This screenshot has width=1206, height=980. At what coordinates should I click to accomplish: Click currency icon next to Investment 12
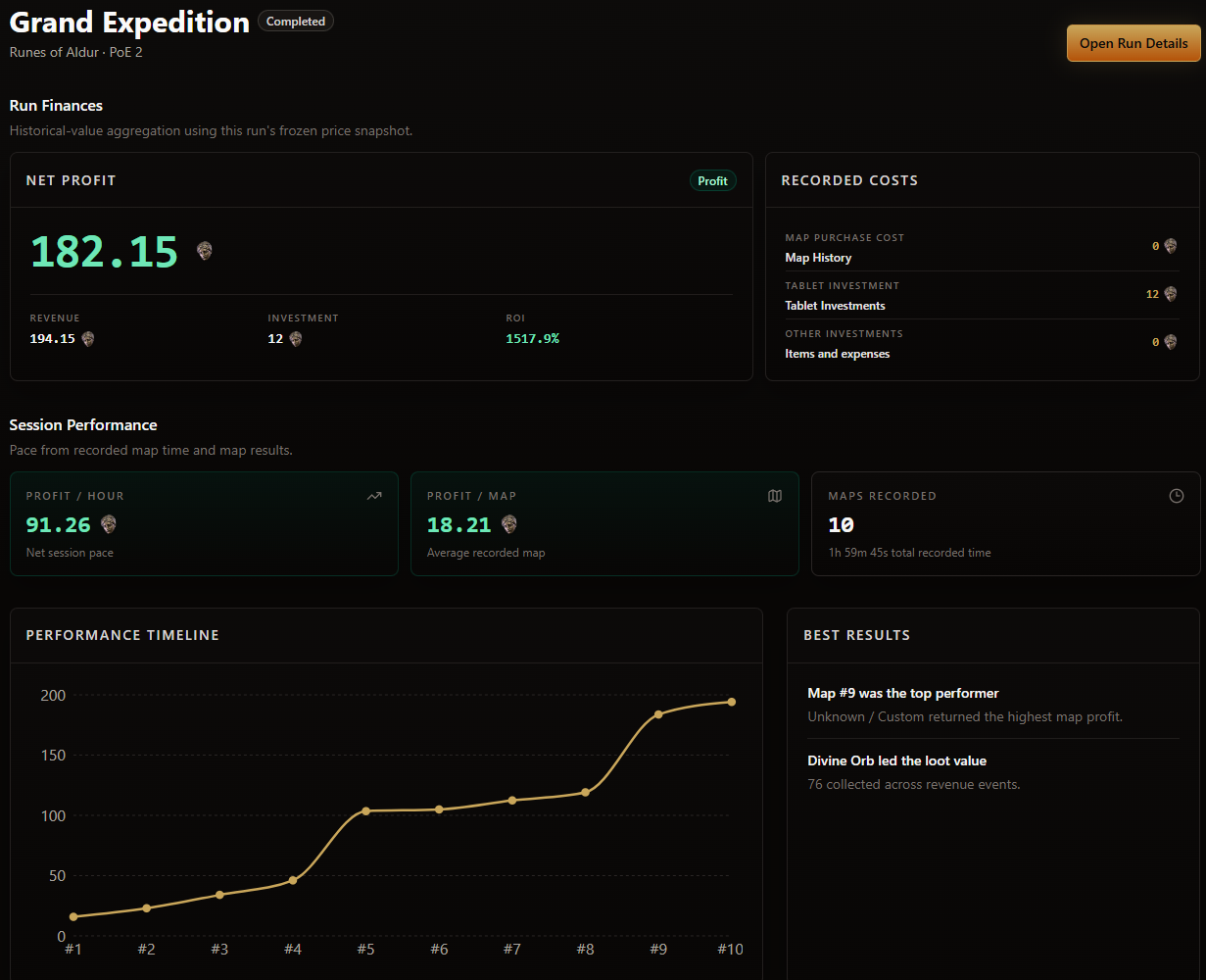(x=296, y=339)
